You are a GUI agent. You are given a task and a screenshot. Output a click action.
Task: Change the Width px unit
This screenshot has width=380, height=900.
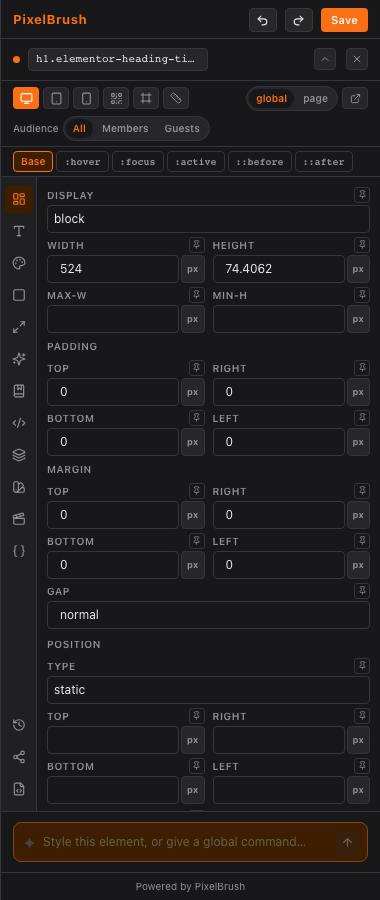[193, 269]
